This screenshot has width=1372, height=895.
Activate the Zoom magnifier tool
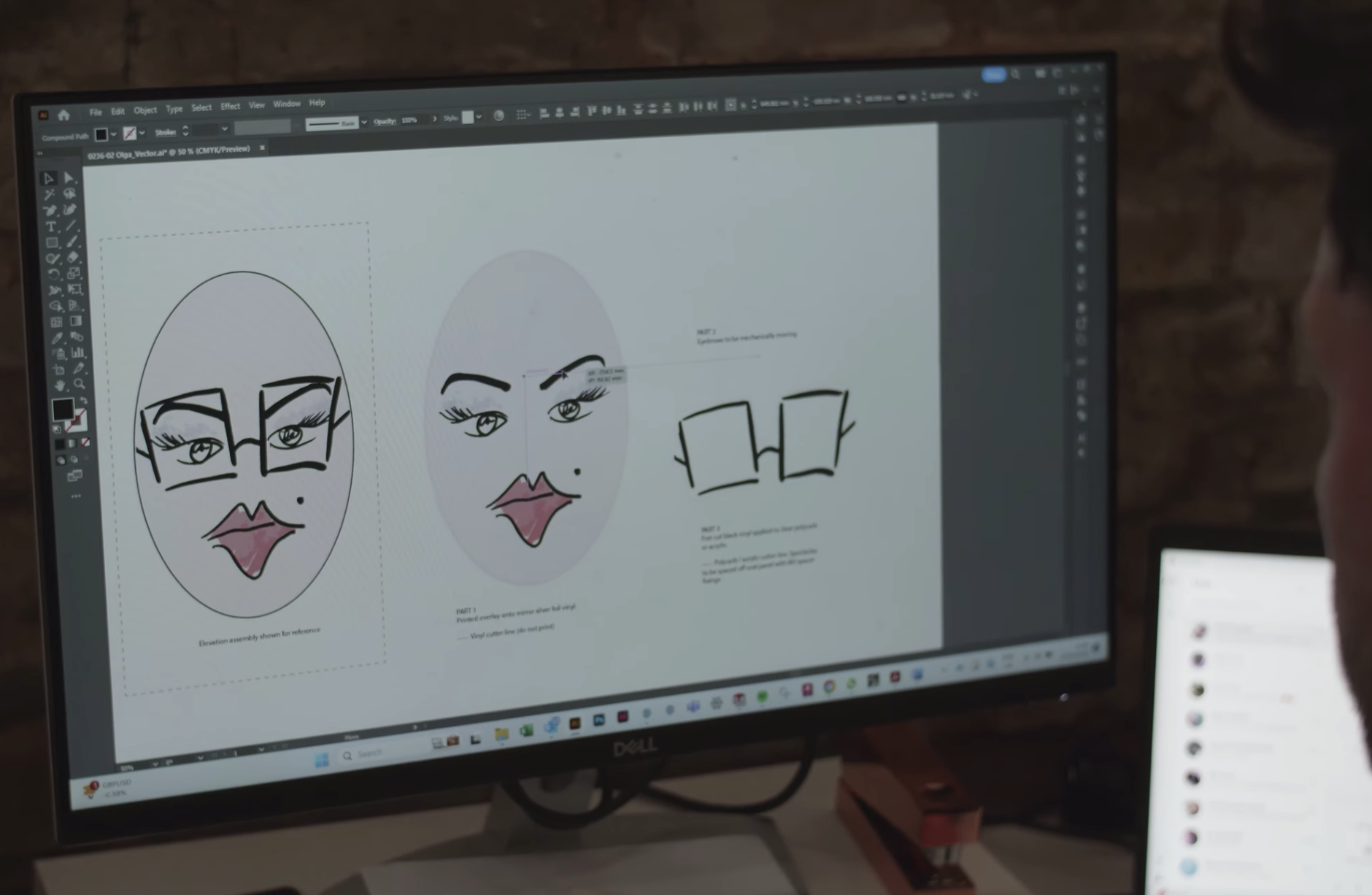80,384
